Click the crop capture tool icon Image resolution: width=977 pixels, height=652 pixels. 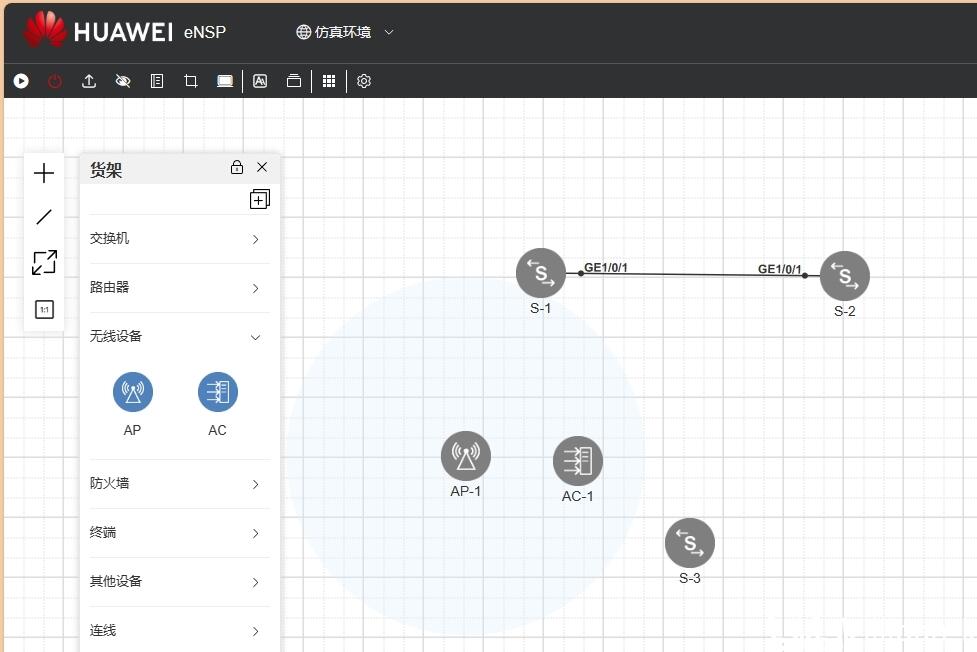click(x=191, y=81)
